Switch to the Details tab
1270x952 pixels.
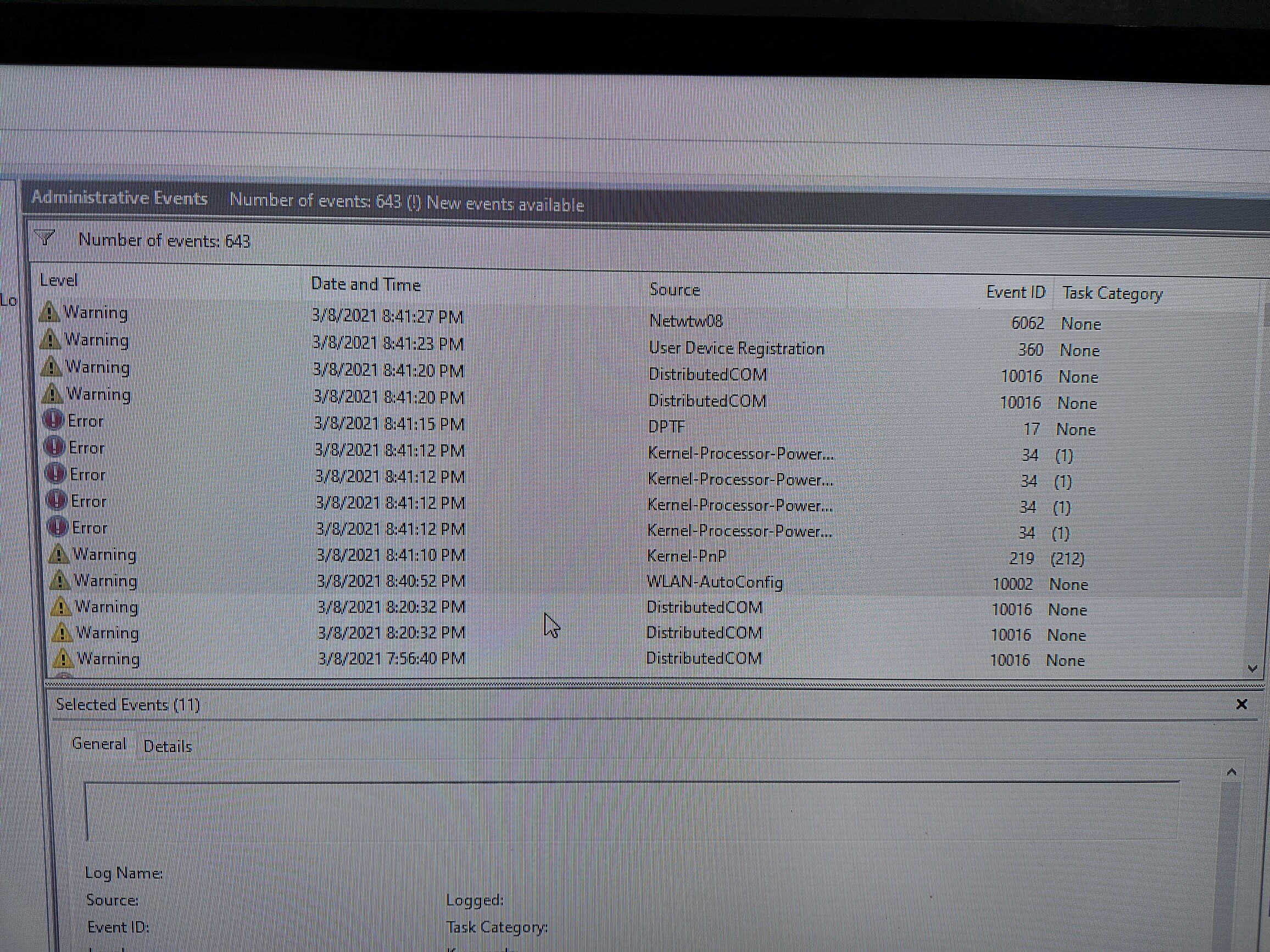pos(168,746)
